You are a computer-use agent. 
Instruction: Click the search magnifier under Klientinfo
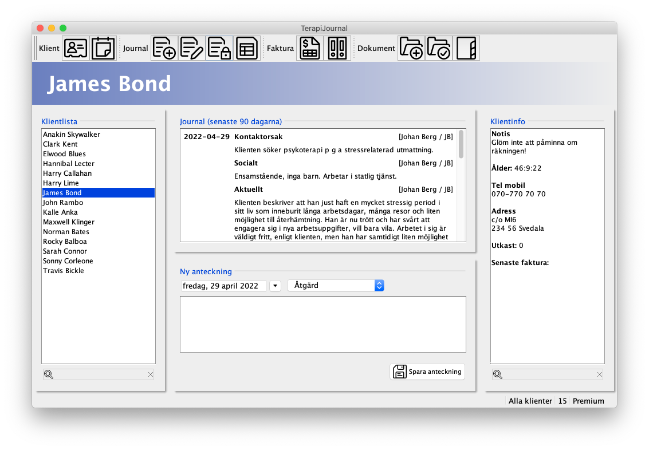[497, 374]
